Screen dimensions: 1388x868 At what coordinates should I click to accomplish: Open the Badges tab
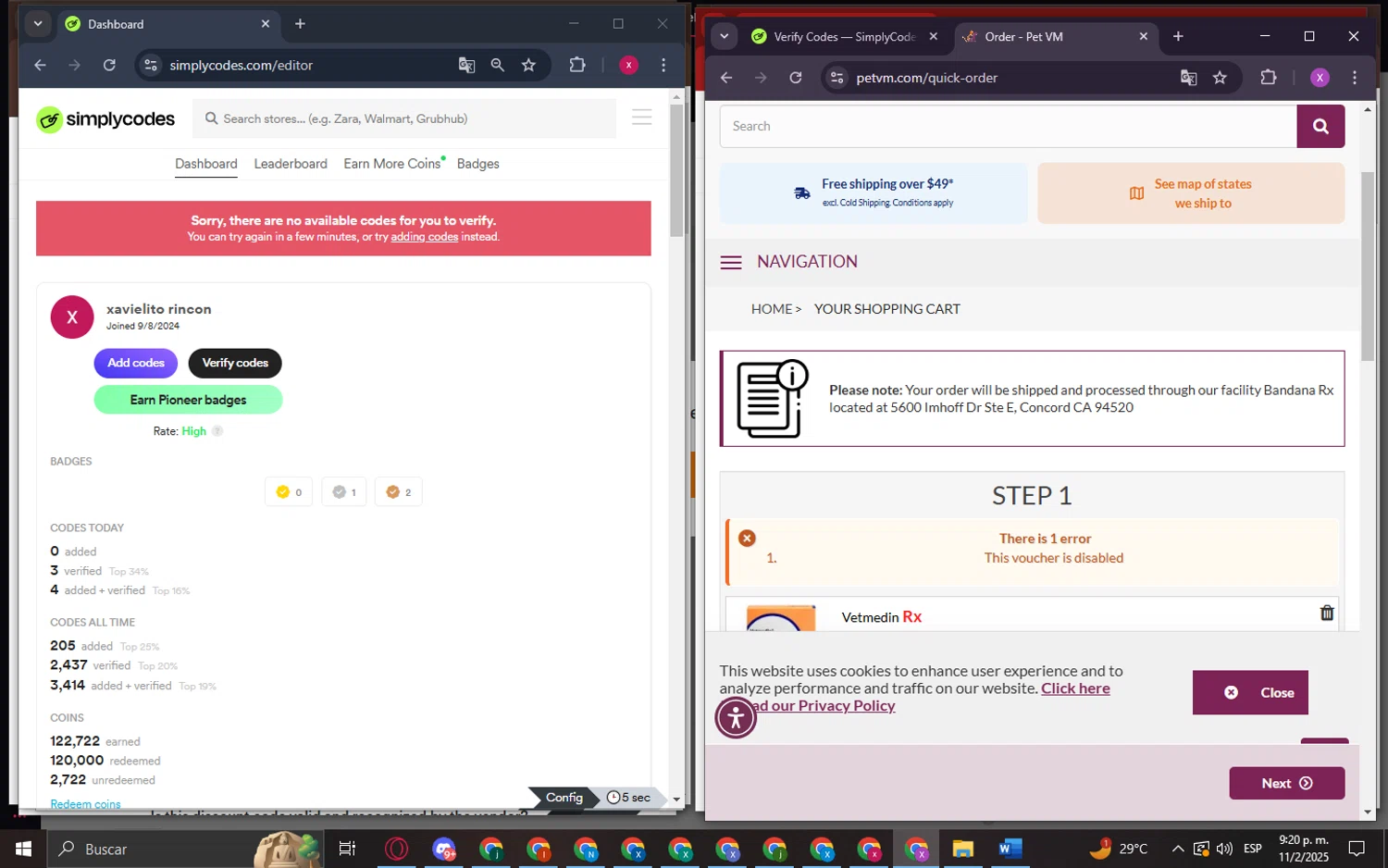478,164
